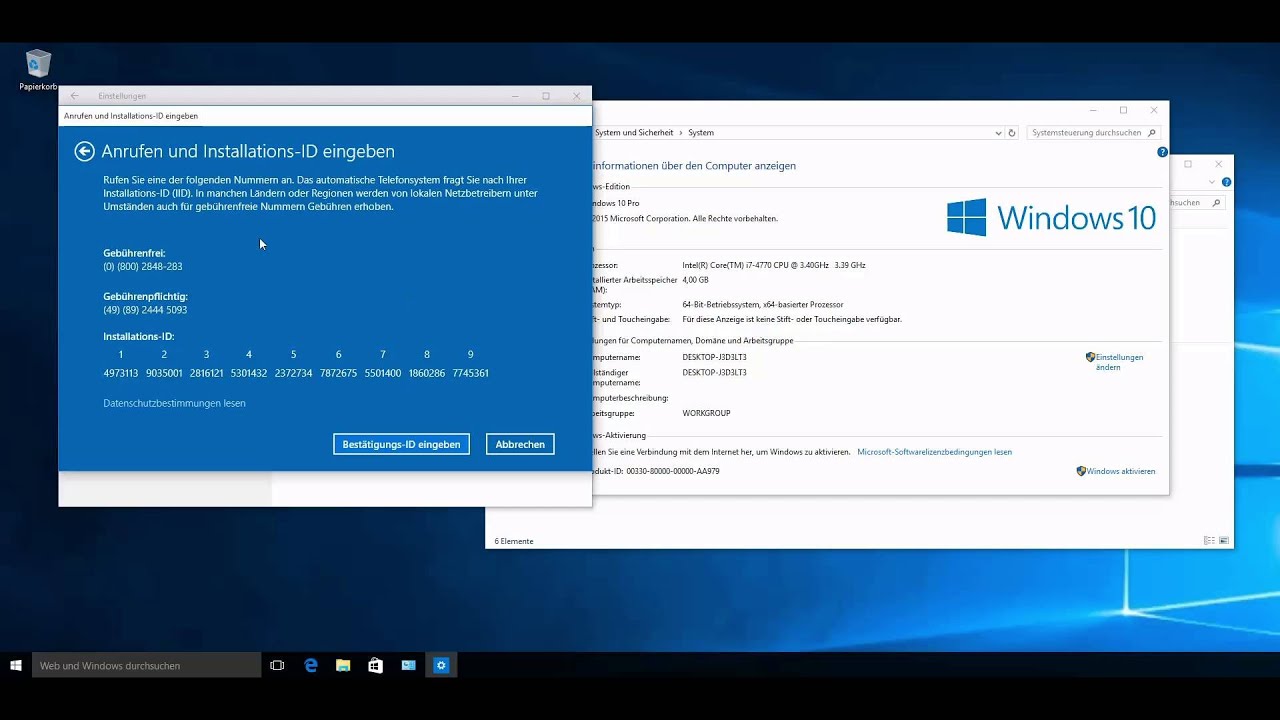Click '6 Elemente' in Explorer status bar
This screenshot has width=1280, height=720.
(x=514, y=541)
